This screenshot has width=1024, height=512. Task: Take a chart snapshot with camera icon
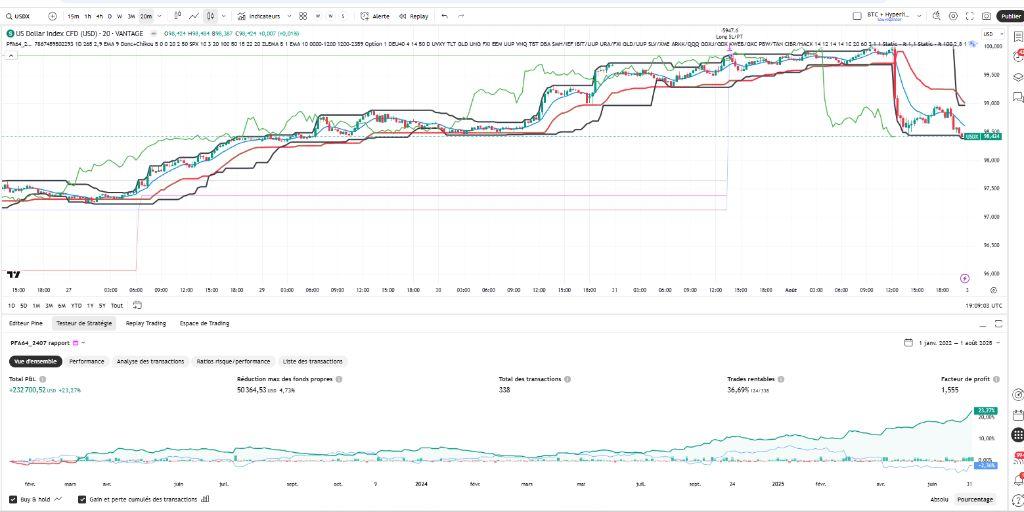(986, 16)
